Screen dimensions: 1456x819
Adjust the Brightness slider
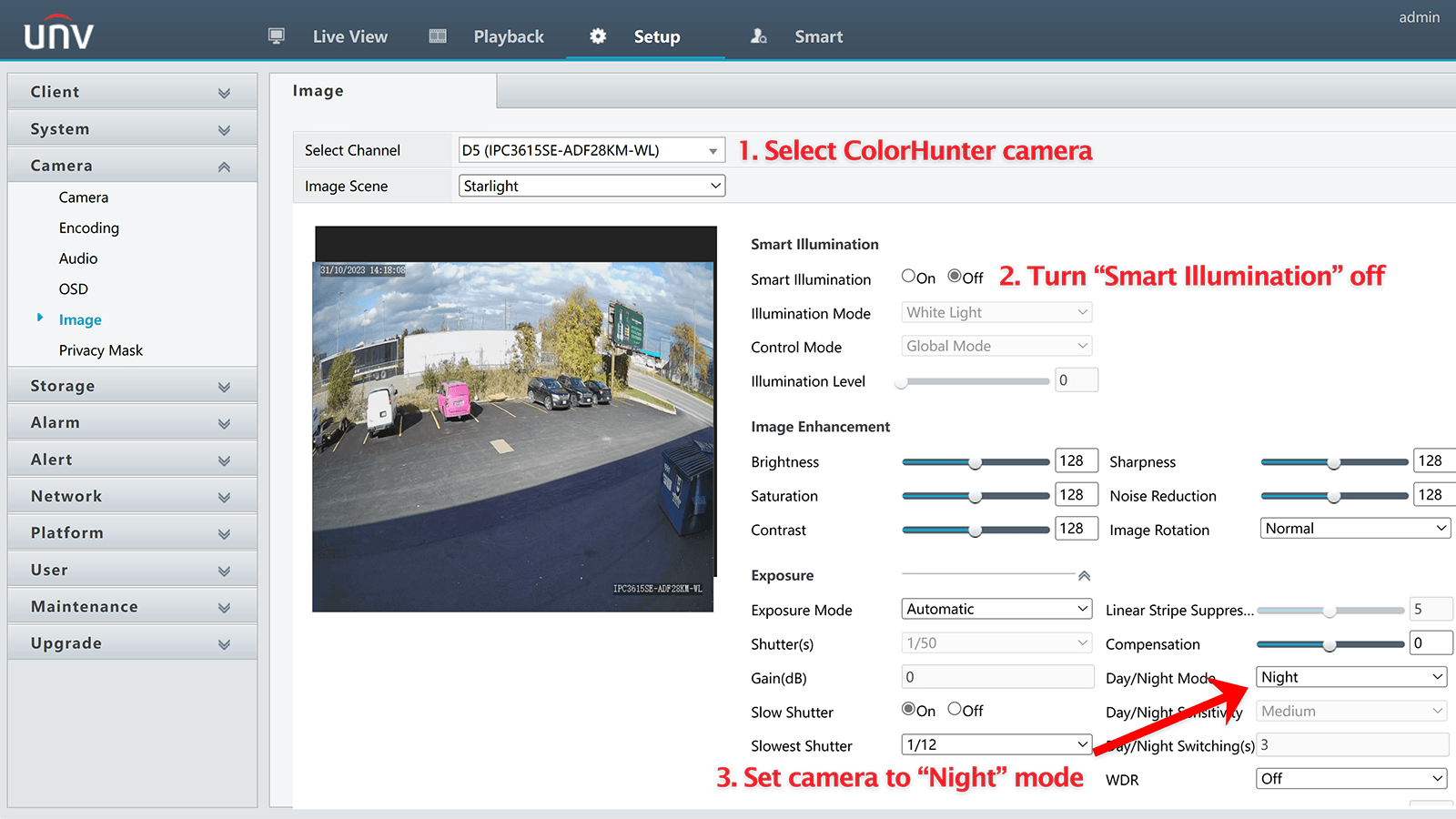click(x=976, y=462)
